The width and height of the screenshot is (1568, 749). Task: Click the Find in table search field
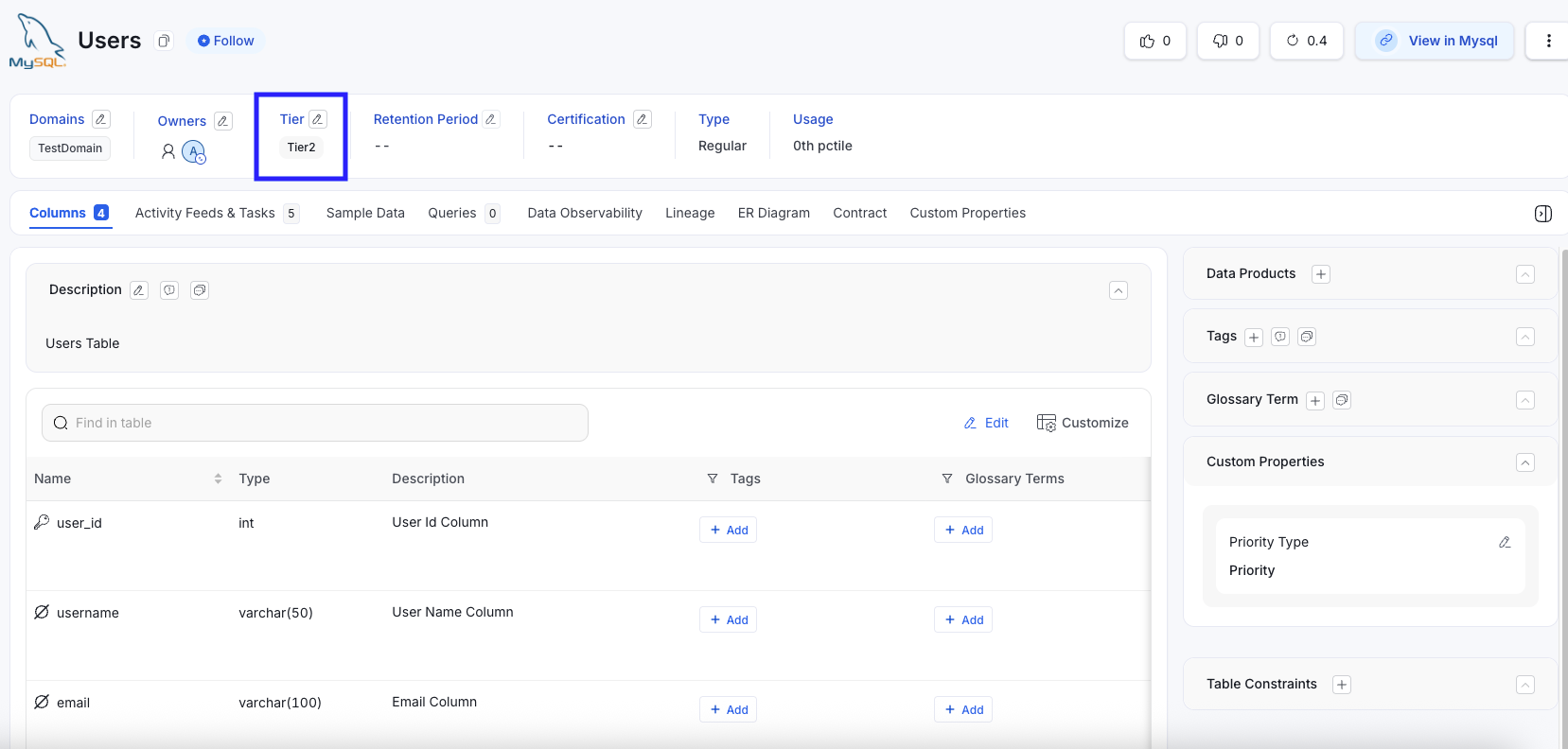tap(315, 423)
